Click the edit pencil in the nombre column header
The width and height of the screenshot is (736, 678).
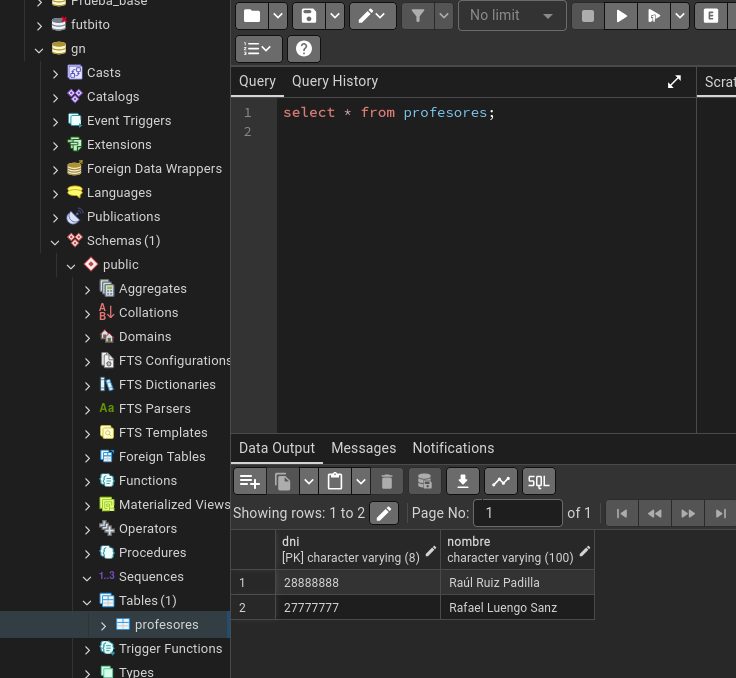[584, 551]
